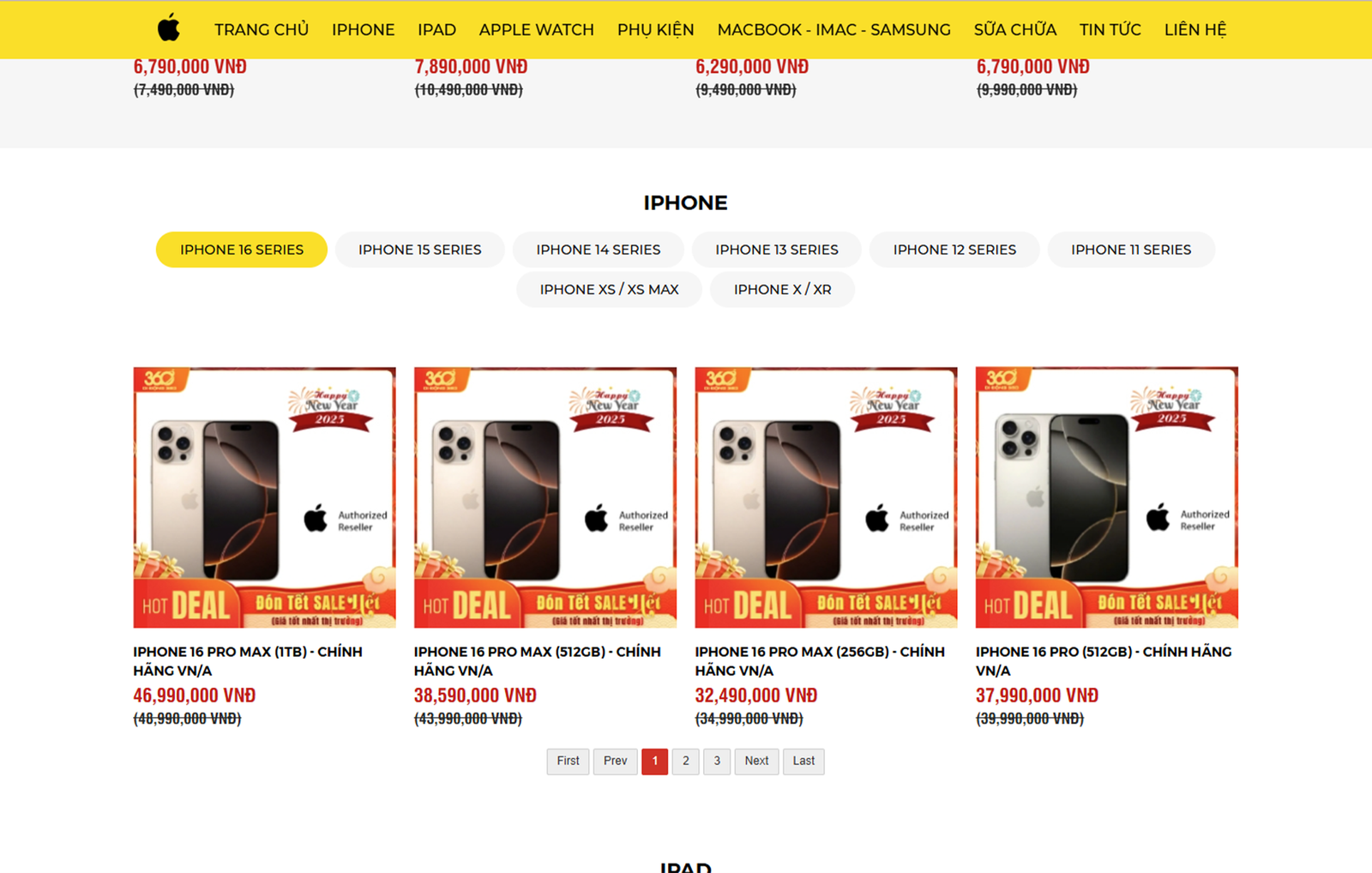The height and width of the screenshot is (873, 1372).
Task: Select the SỬA CHỮA navigation link
Action: coord(1014,30)
